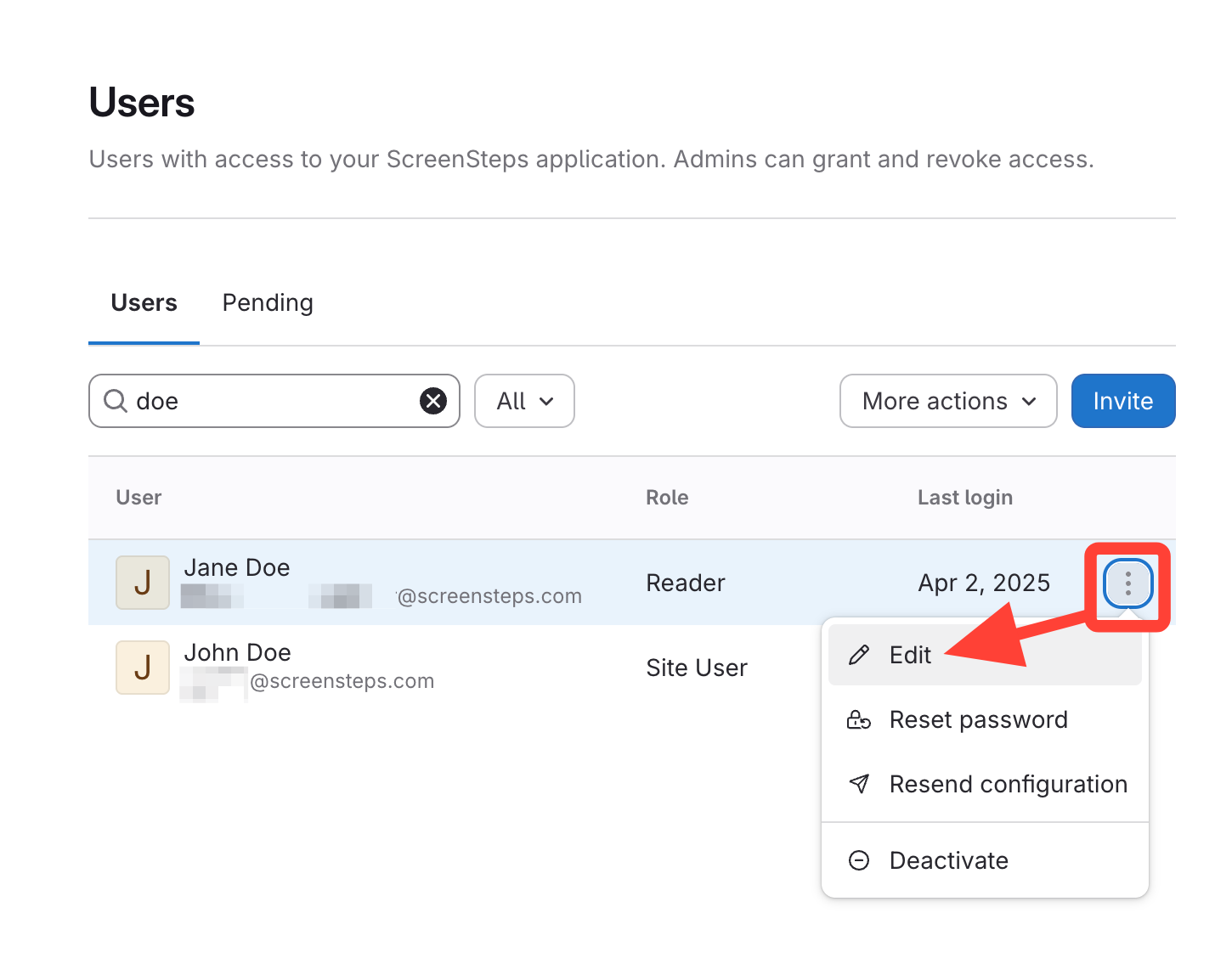The height and width of the screenshot is (958, 1232).
Task: Click the lock icon for Reset password
Action: coord(859,720)
